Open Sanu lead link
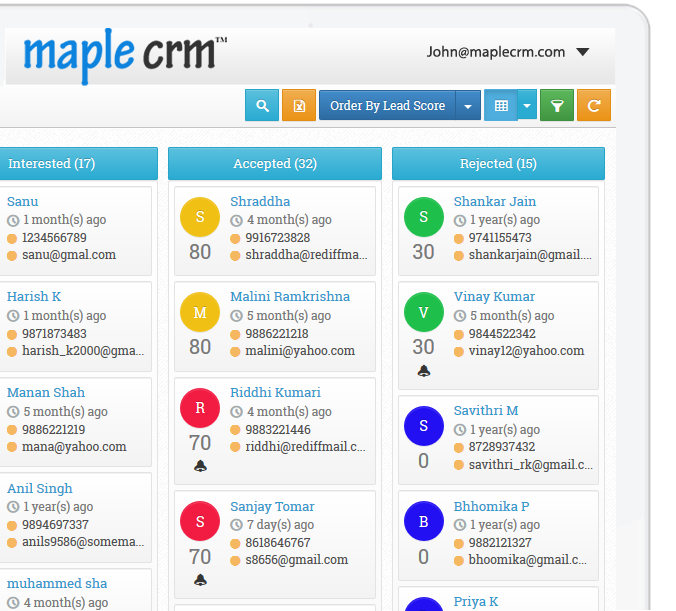676x611 pixels. point(22,201)
